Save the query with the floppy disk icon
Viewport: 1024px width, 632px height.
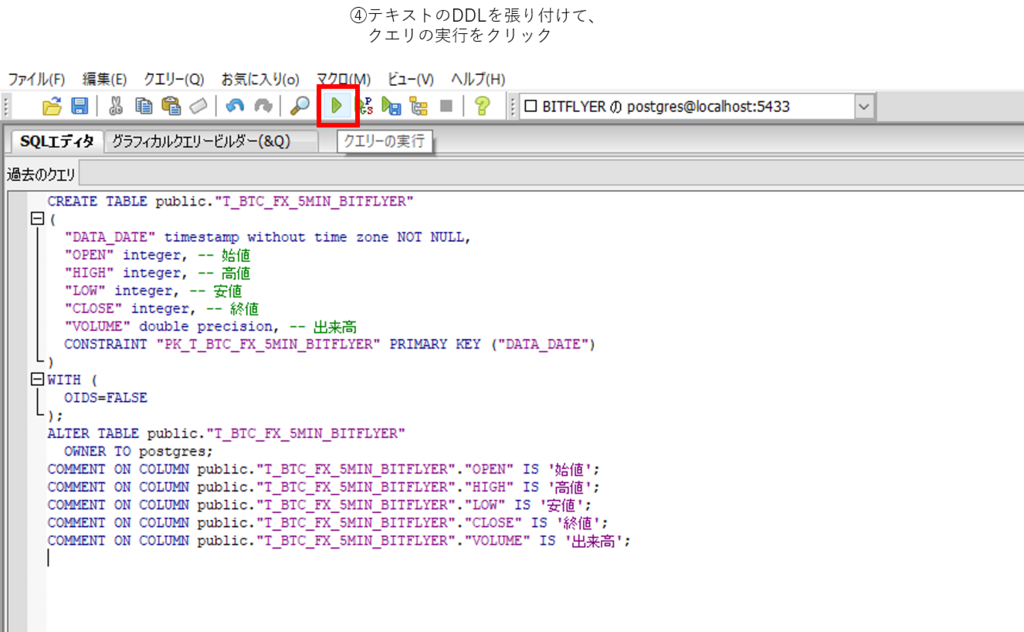(x=80, y=106)
